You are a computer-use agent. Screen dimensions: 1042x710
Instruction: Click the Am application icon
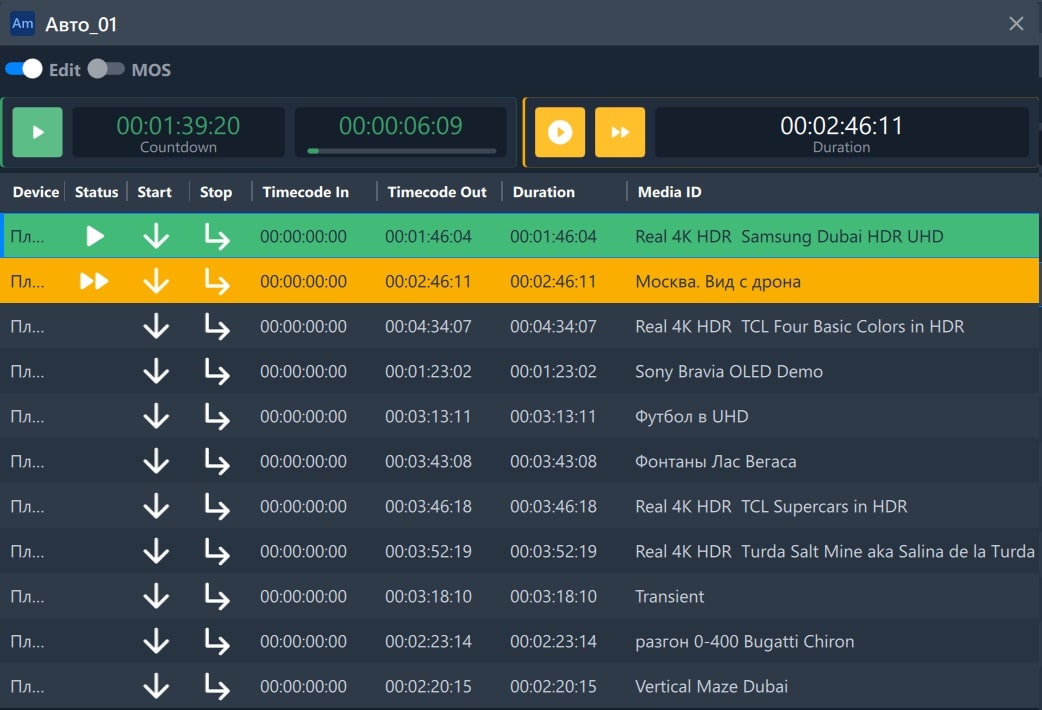point(23,24)
